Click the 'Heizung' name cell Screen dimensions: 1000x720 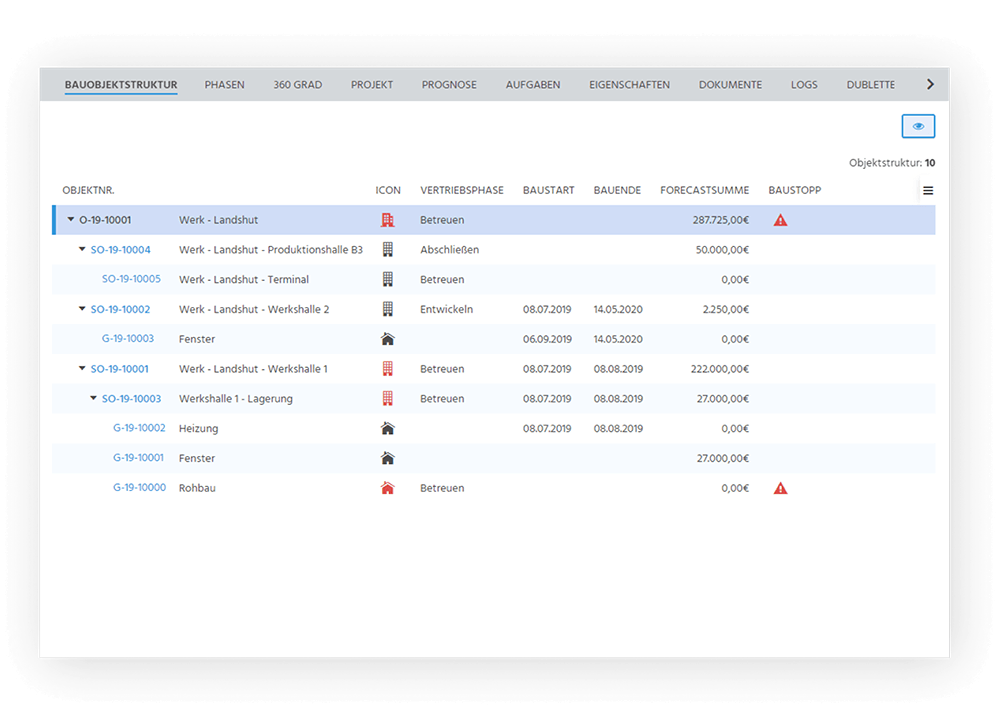[x=198, y=429]
